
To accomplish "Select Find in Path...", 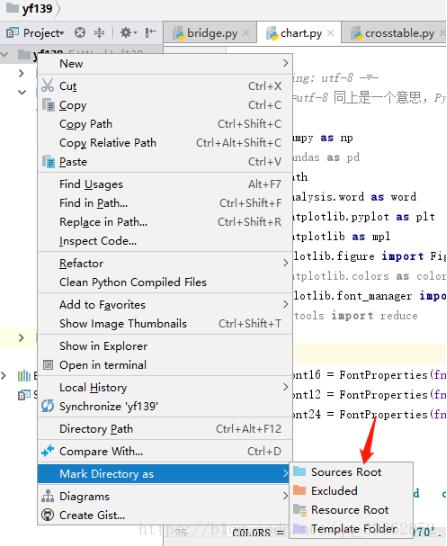I will (x=165, y=203).
